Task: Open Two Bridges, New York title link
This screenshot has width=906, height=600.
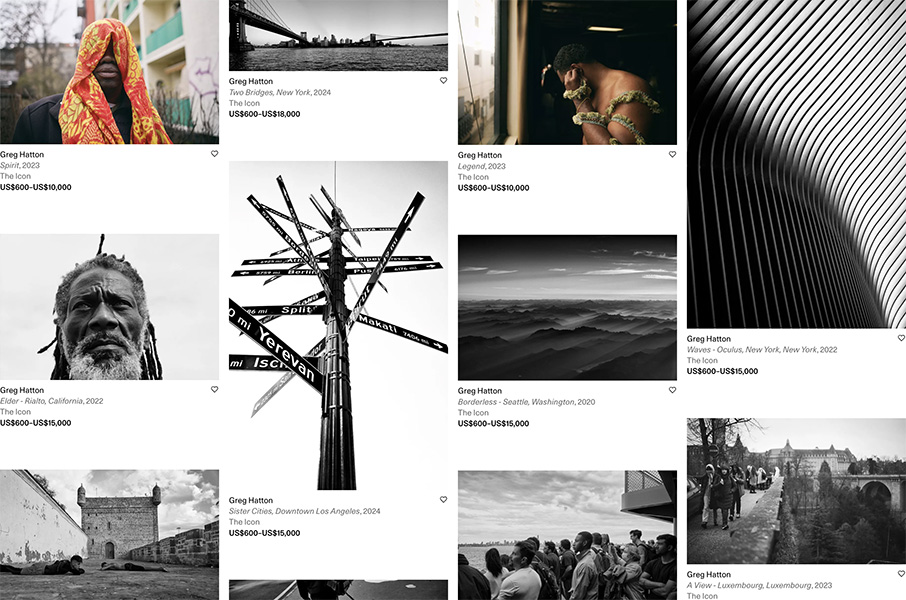Action: click(x=280, y=92)
